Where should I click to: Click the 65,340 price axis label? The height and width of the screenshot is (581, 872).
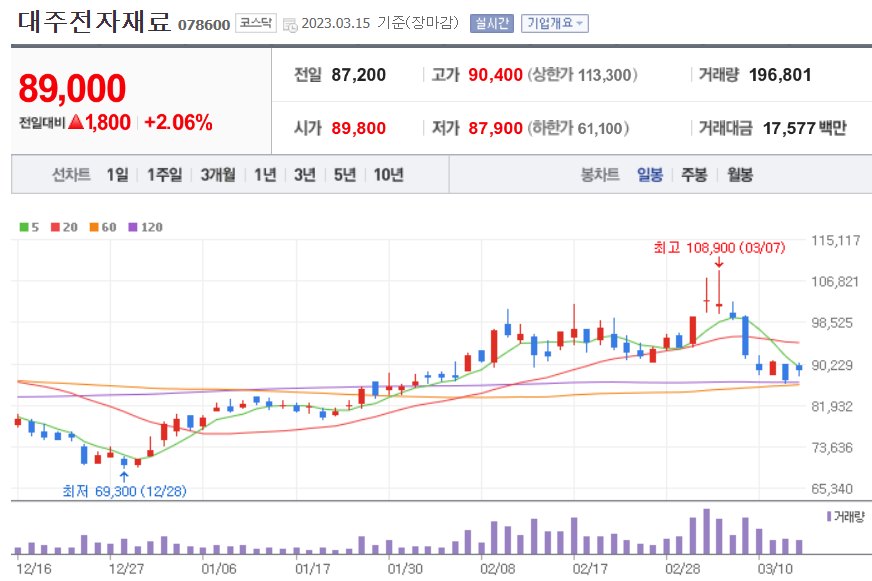pos(831,489)
